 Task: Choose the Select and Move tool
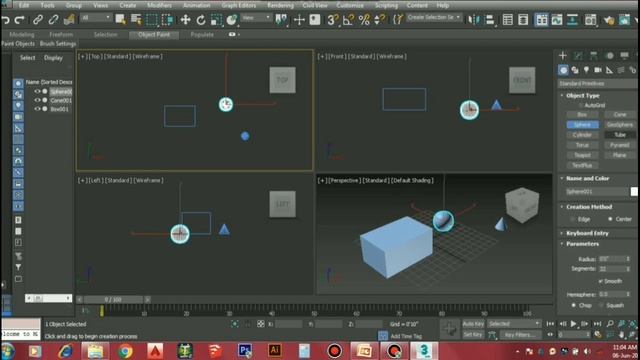pyautogui.click(x=185, y=19)
